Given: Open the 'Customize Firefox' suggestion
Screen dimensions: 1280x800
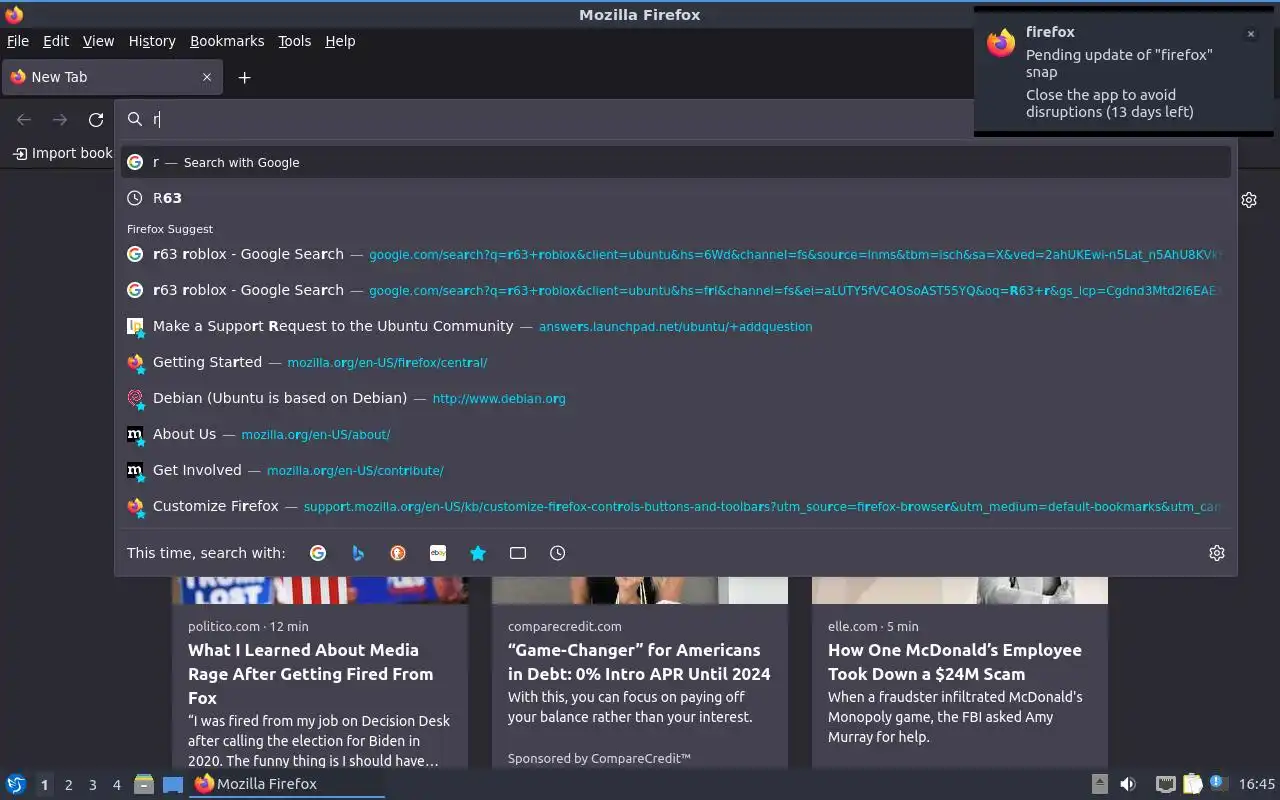Looking at the screenshot, I should [676, 506].
